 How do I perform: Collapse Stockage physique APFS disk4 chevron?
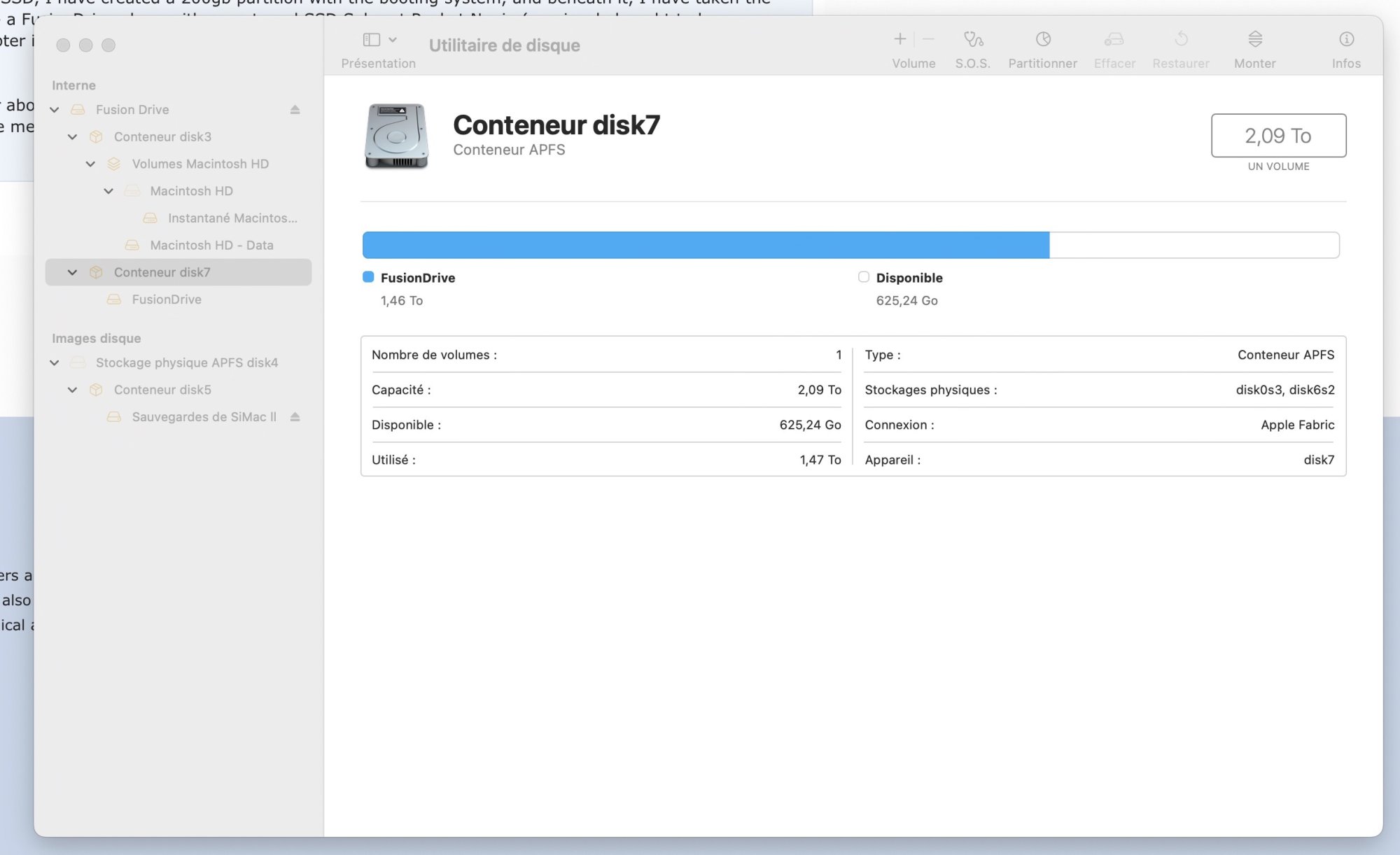tap(54, 363)
